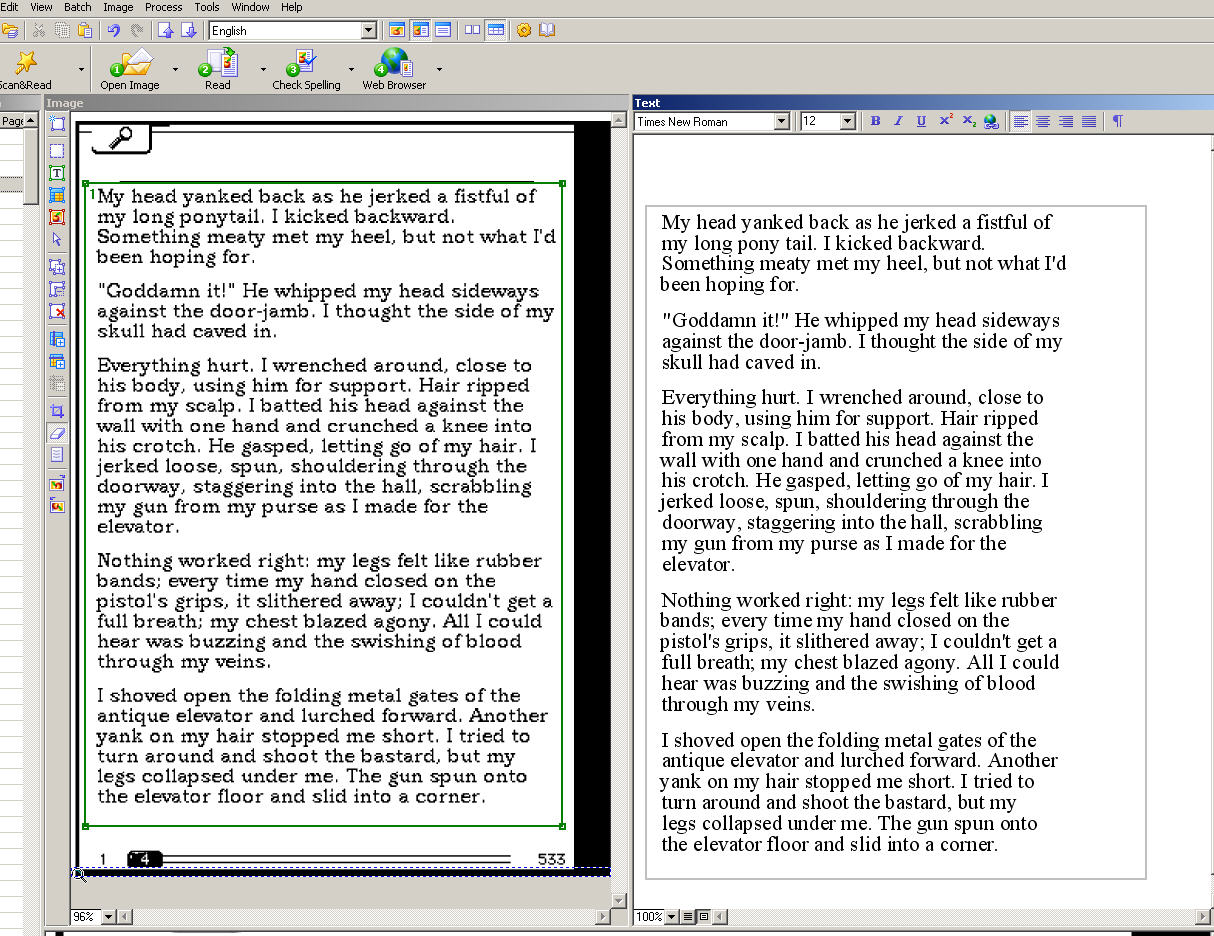1214x936 pixels.
Task: Toggle the Image window view button
Action: click(397, 30)
